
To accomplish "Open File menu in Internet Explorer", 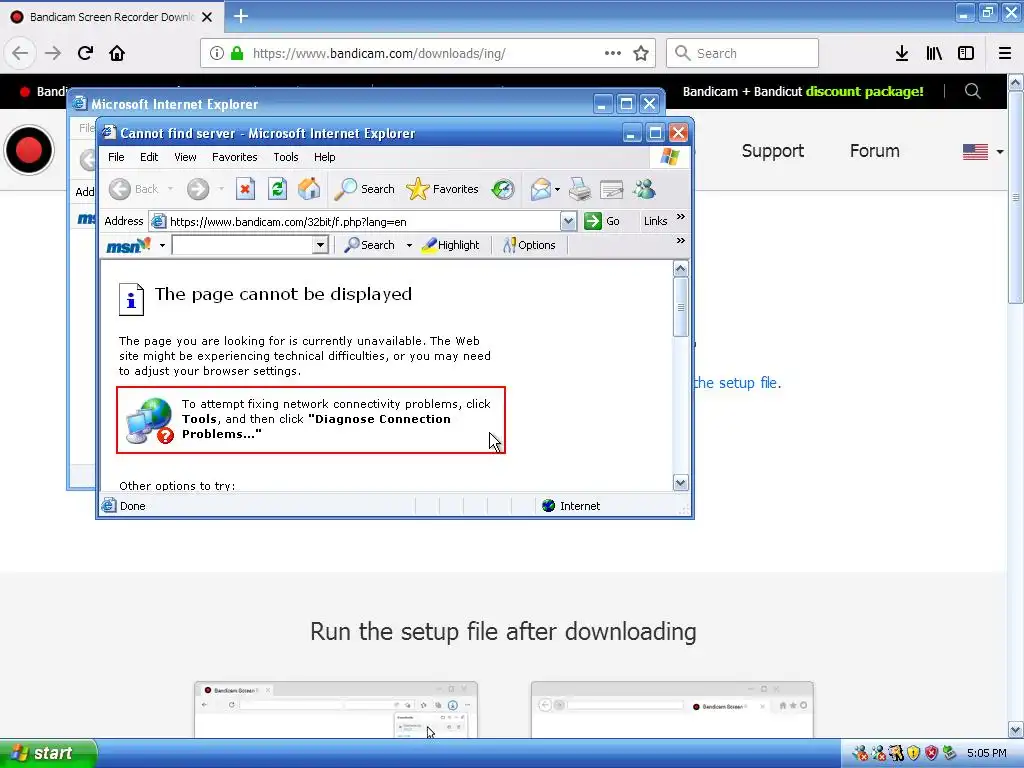I will 116,157.
